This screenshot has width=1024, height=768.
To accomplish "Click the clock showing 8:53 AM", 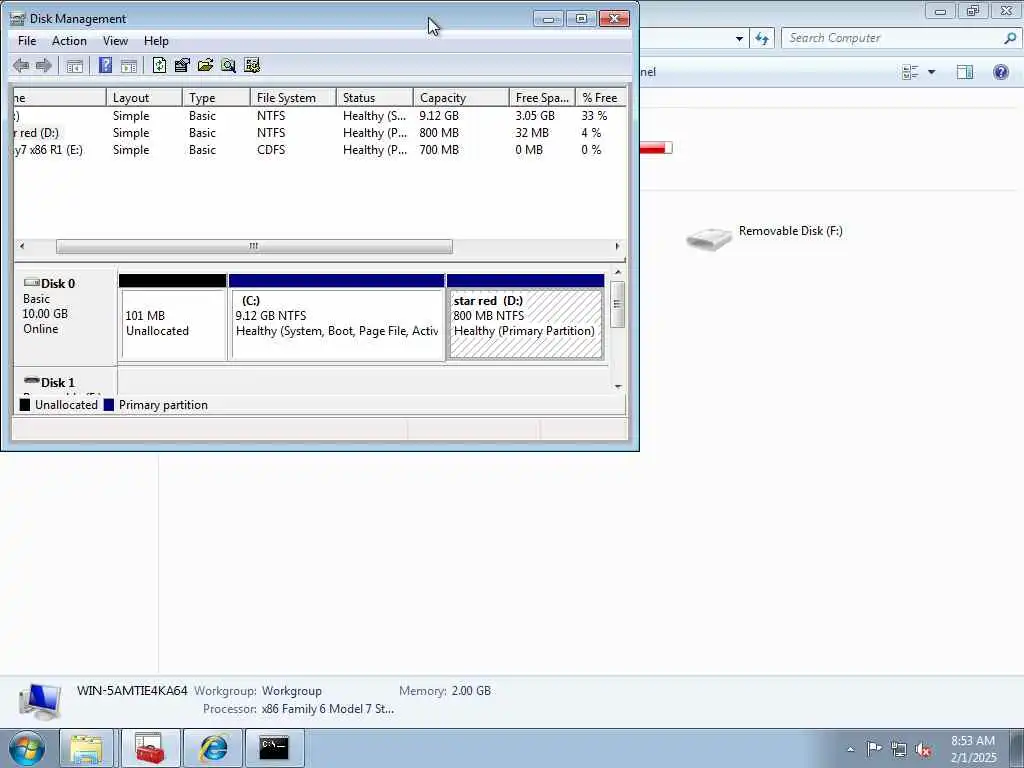I will (973, 741).
